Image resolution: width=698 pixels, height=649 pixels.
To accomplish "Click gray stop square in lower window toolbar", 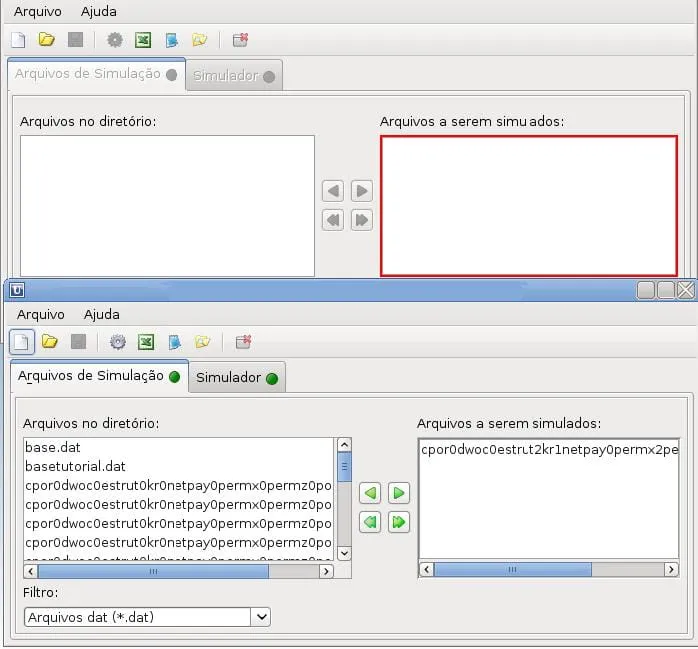I will point(78,342).
